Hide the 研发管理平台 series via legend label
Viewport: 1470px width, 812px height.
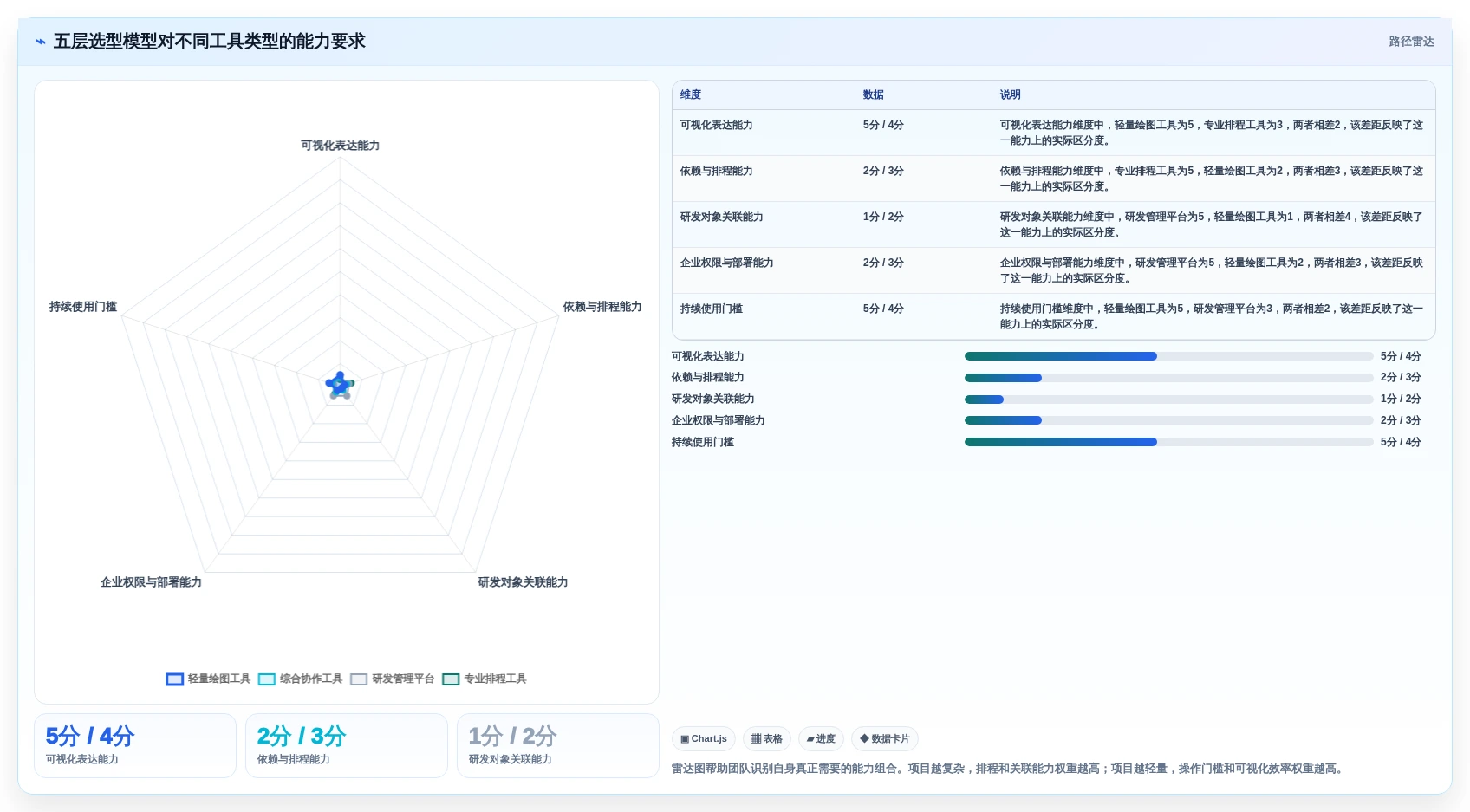point(403,679)
